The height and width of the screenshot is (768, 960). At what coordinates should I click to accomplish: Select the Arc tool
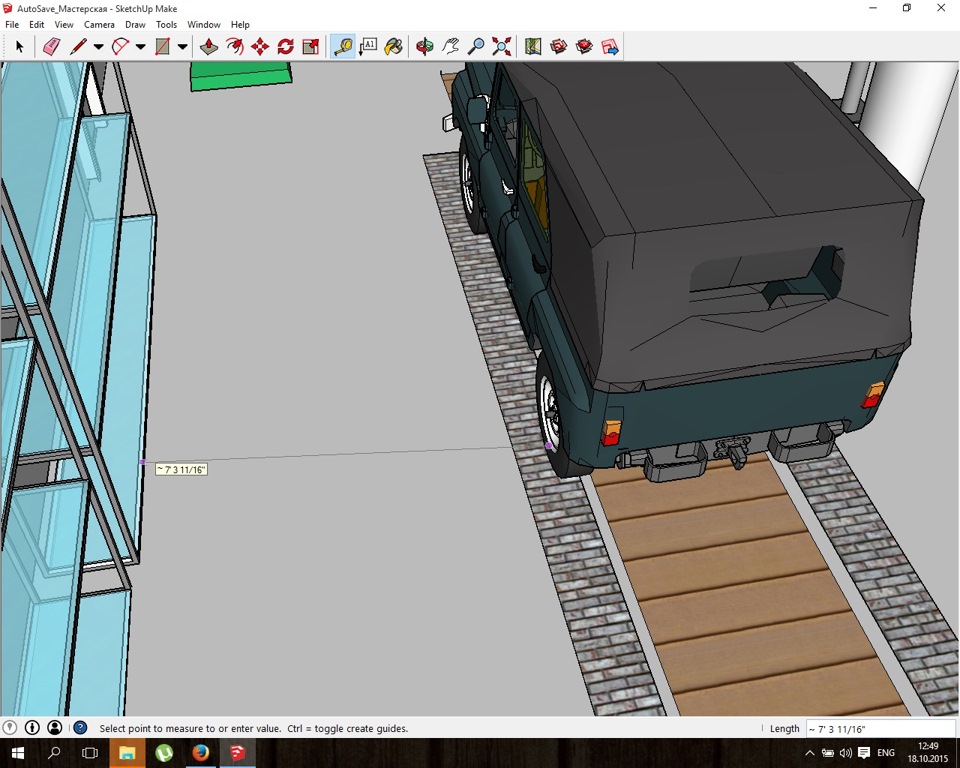(121, 47)
